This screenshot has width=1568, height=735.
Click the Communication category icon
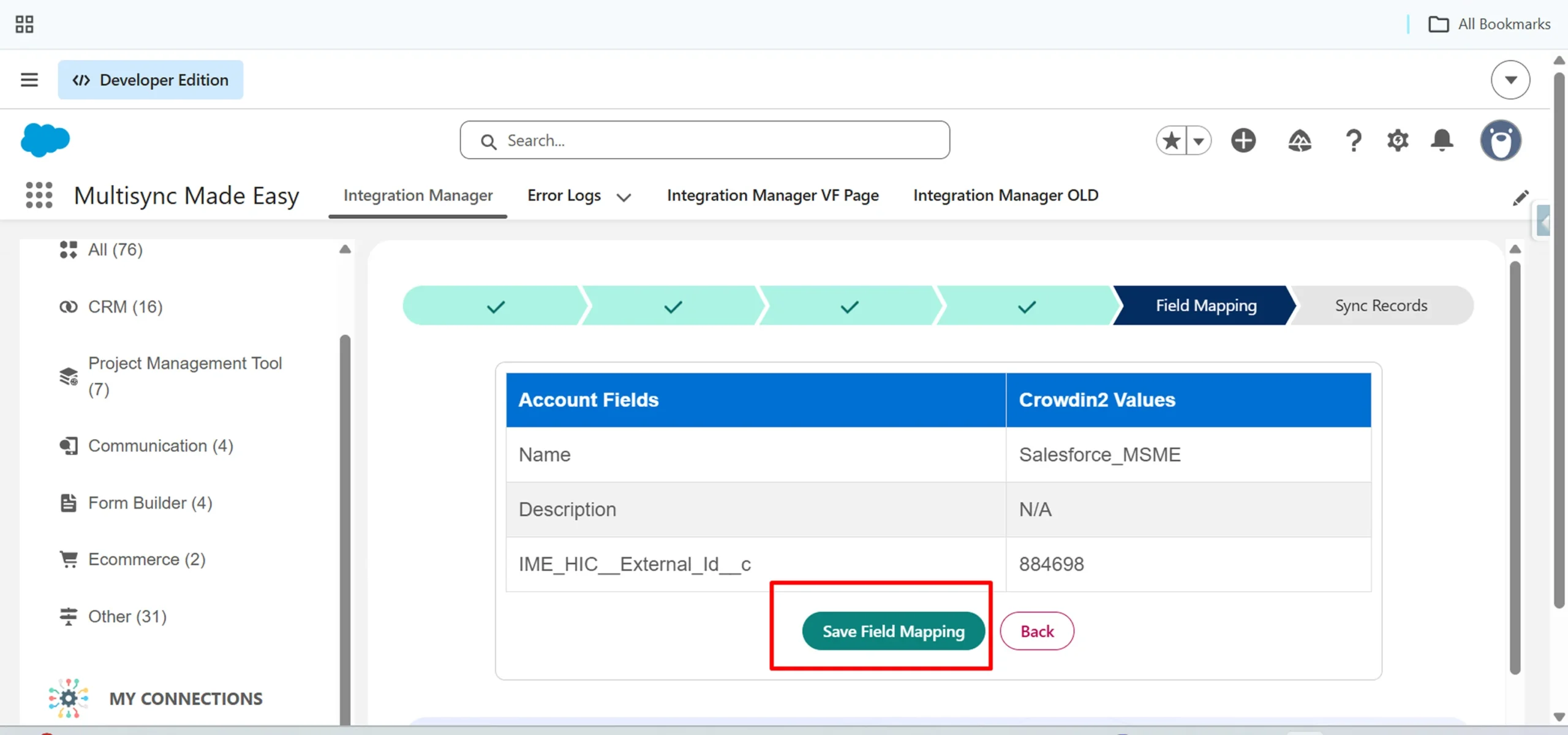coord(69,446)
